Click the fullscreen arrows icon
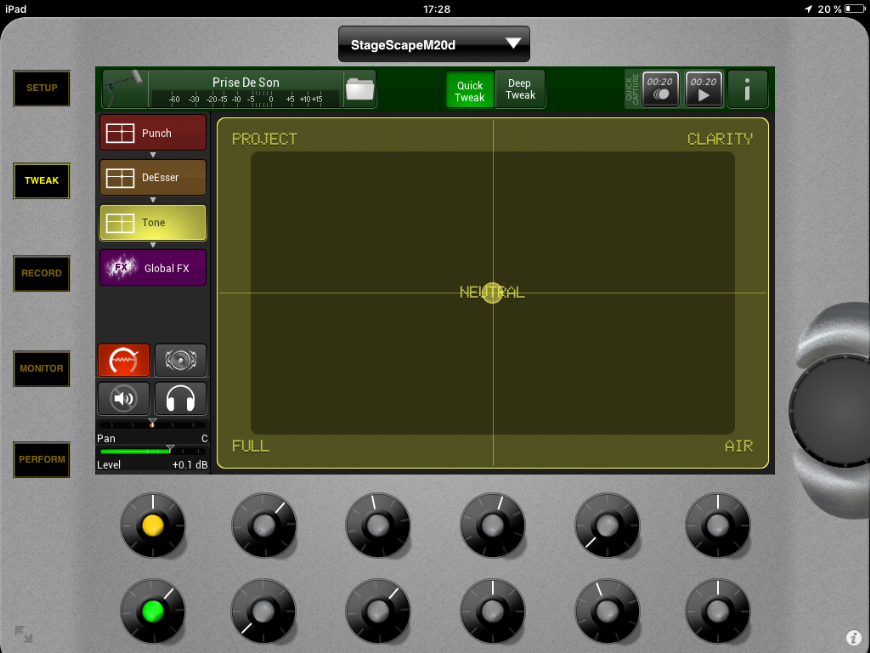 coord(23,634)
